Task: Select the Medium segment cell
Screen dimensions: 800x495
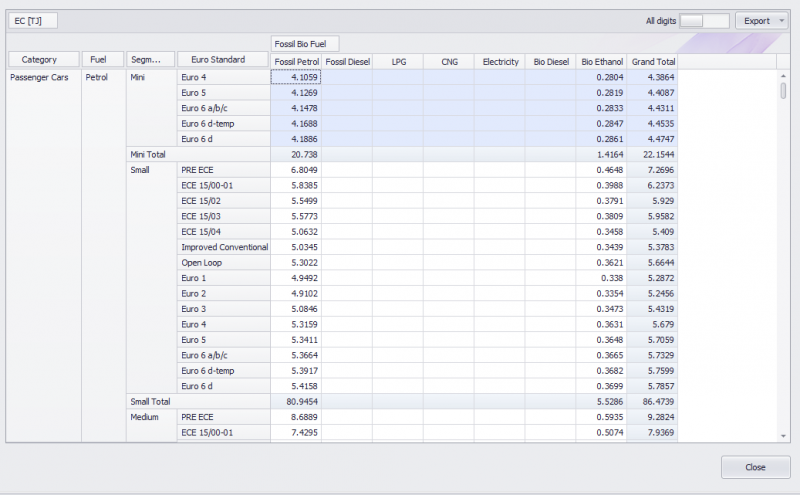Action: coord(152,426)
